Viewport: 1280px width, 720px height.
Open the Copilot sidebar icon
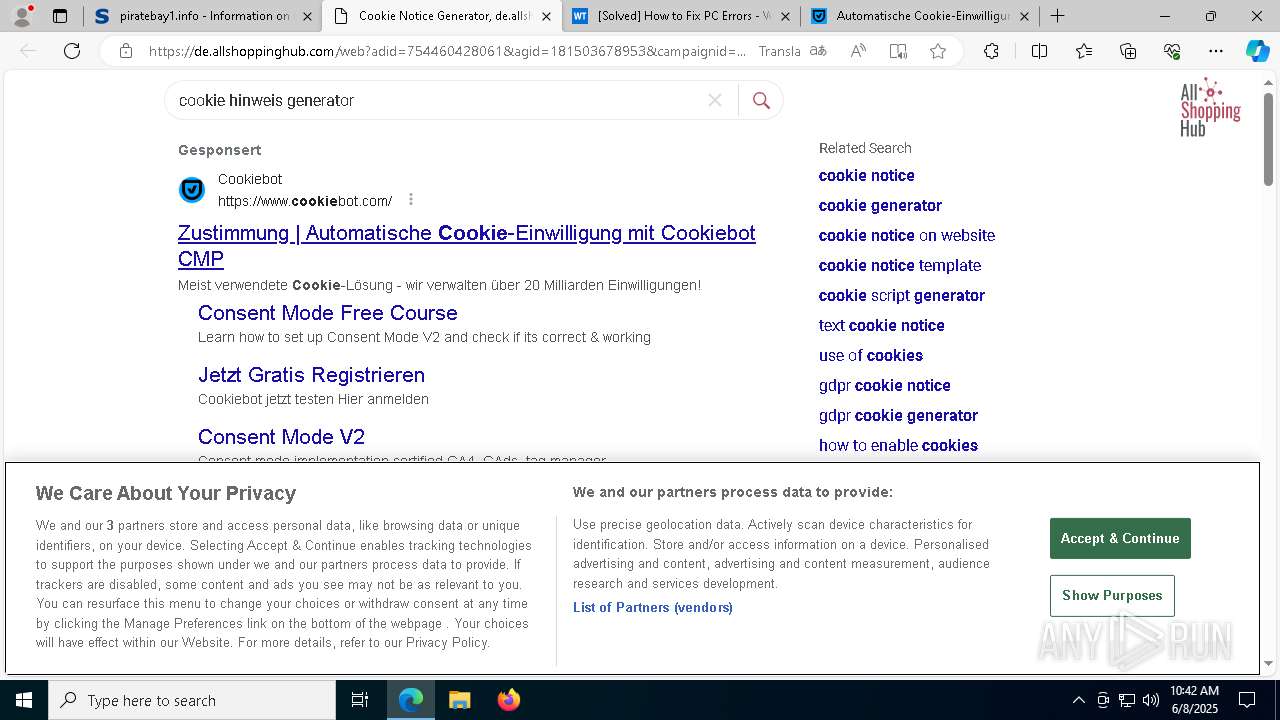click(x=1257, y=51)
